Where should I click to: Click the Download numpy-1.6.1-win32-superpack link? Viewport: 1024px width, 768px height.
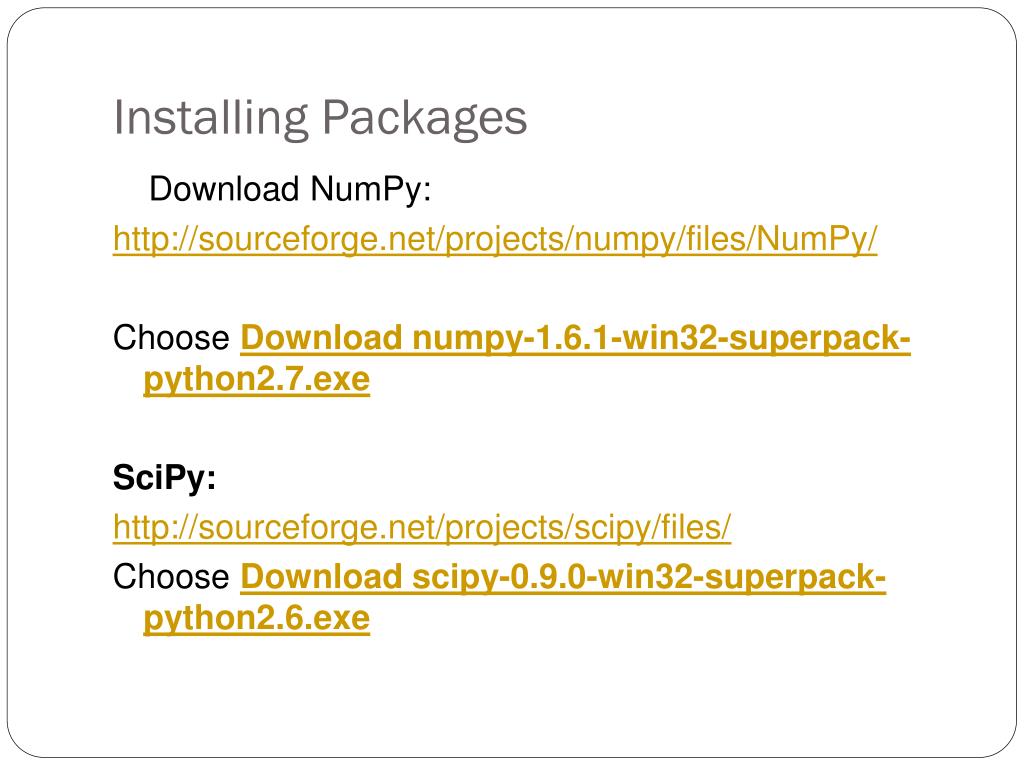click(575, 338)
